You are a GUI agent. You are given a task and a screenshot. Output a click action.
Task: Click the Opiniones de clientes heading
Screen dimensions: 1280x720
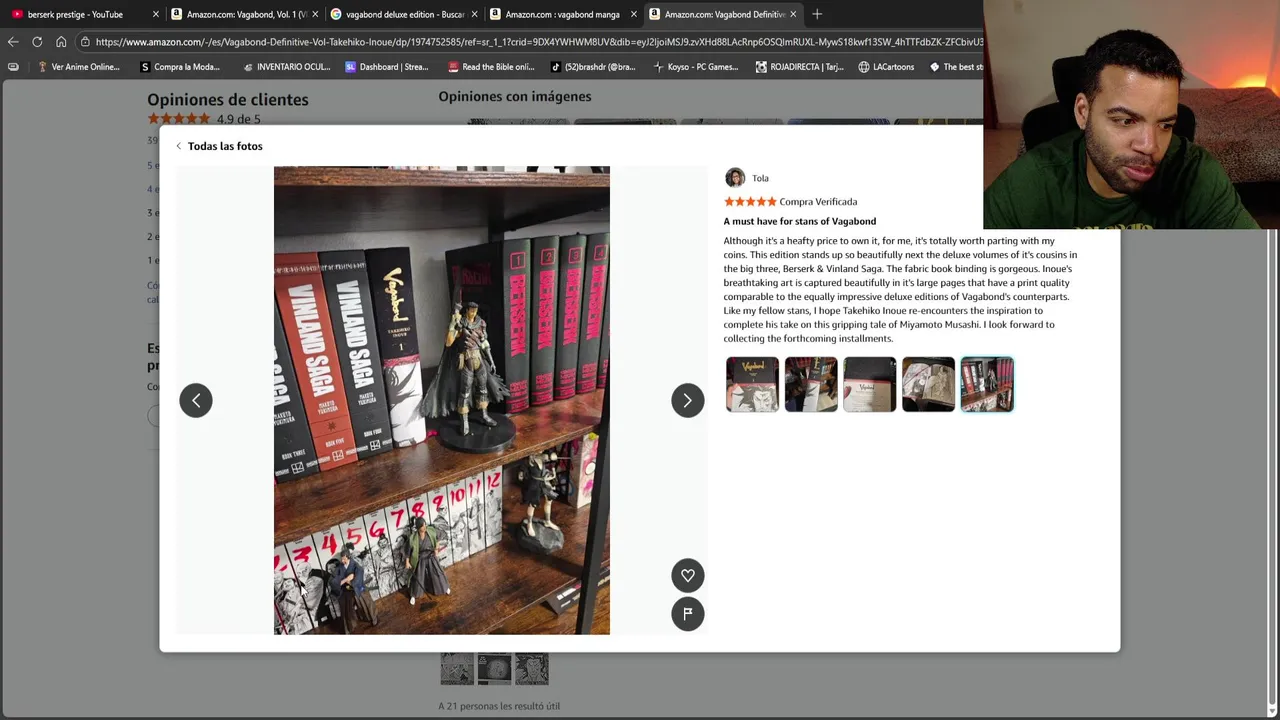pyautogui.click(x=228, y=100)
